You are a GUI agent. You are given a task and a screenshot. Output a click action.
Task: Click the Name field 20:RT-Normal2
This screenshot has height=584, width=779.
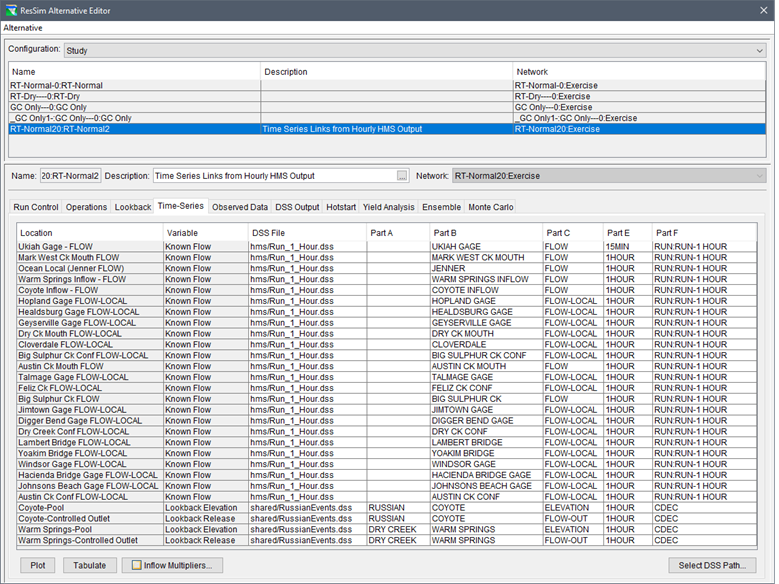(70, 176)
